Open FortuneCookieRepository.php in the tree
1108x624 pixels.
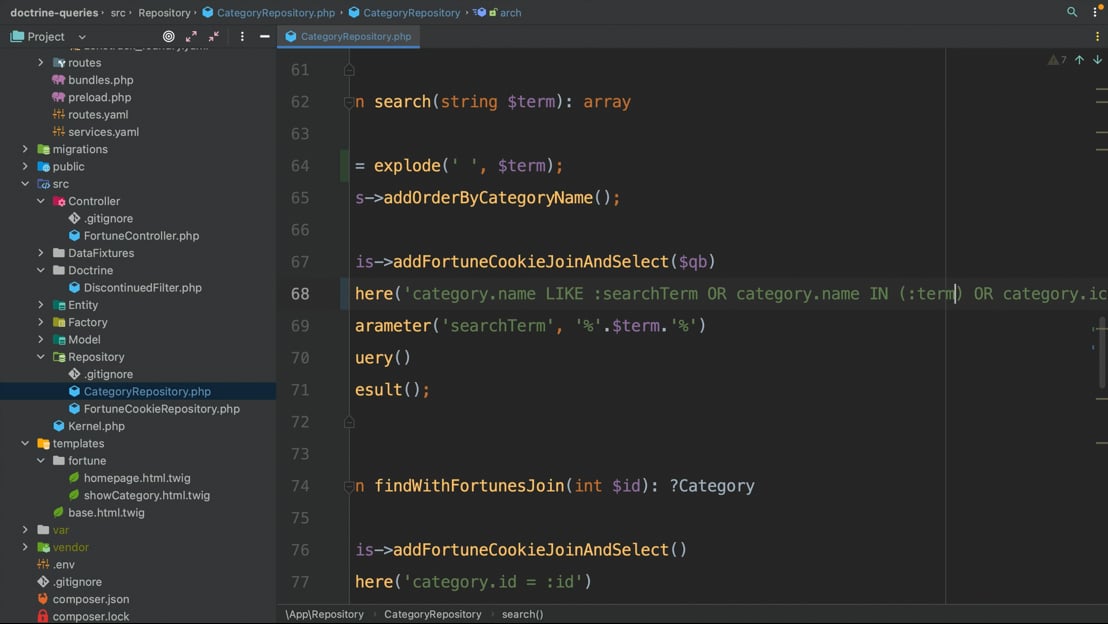tap(162, 408)
